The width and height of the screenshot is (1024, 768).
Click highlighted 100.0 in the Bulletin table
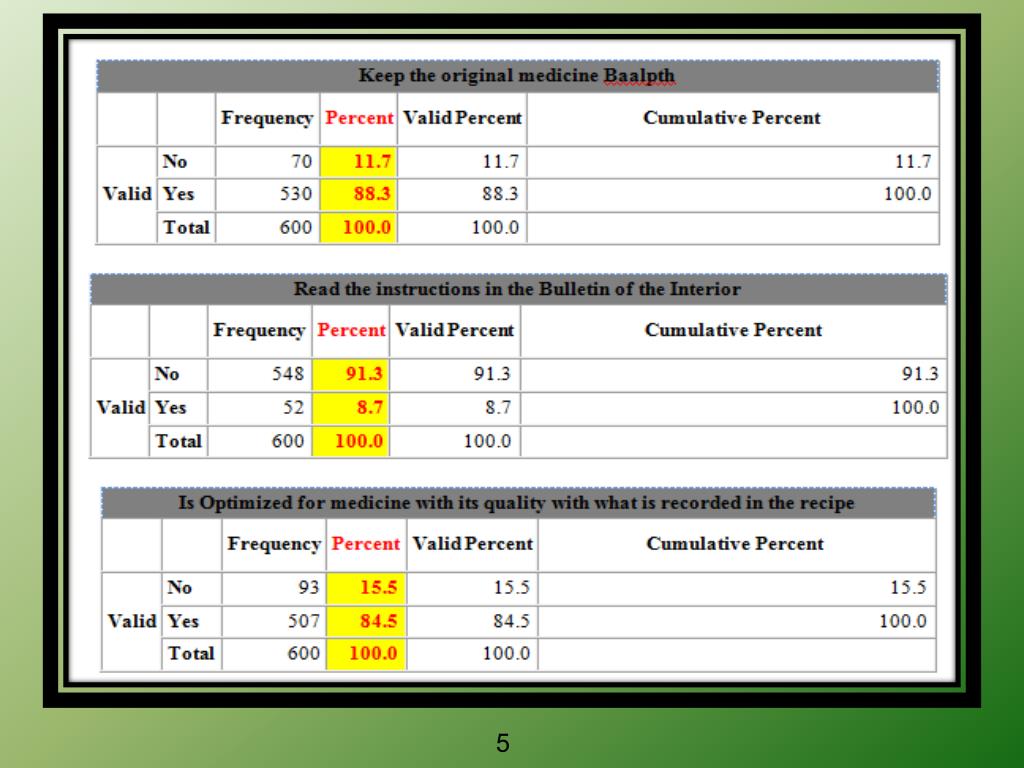(351, 441)
